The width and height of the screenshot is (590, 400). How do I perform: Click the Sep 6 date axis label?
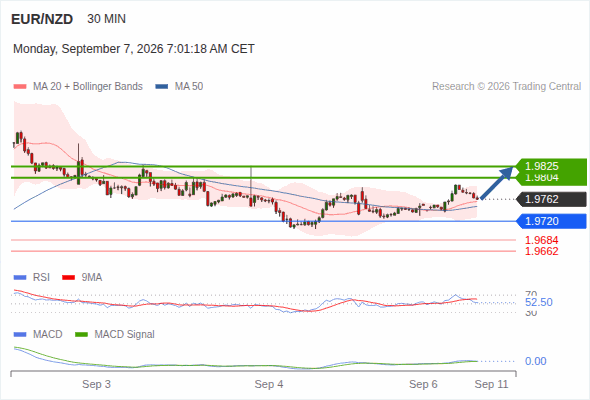(423, 384)
